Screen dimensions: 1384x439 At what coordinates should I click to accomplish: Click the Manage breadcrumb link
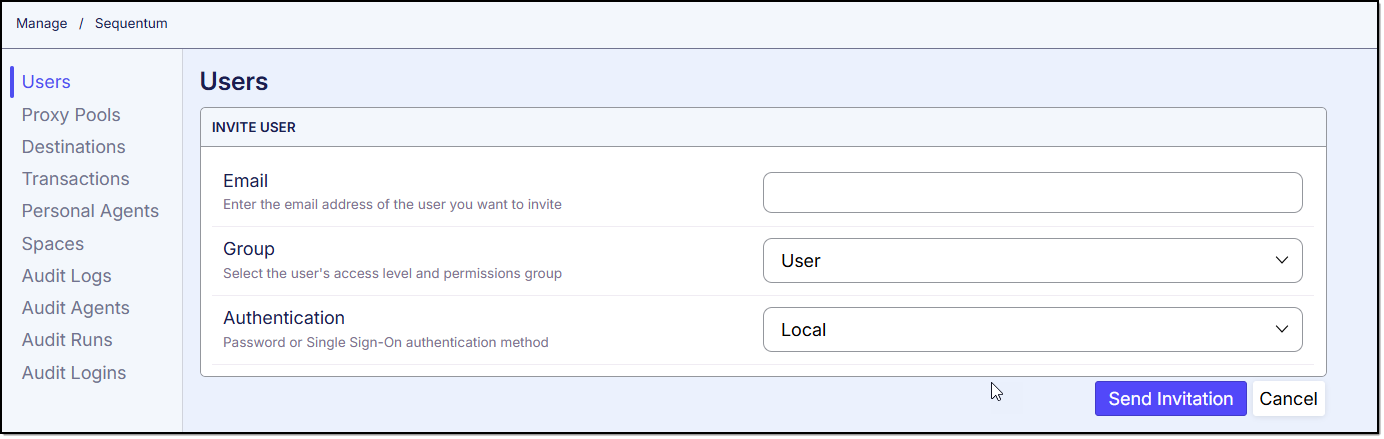[x=42, y=23]
